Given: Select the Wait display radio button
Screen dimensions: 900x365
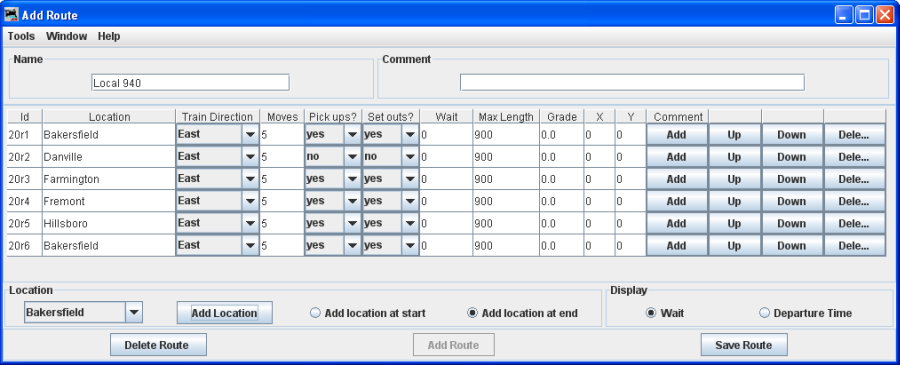Looking at the screenshot, I should point(665,313).
